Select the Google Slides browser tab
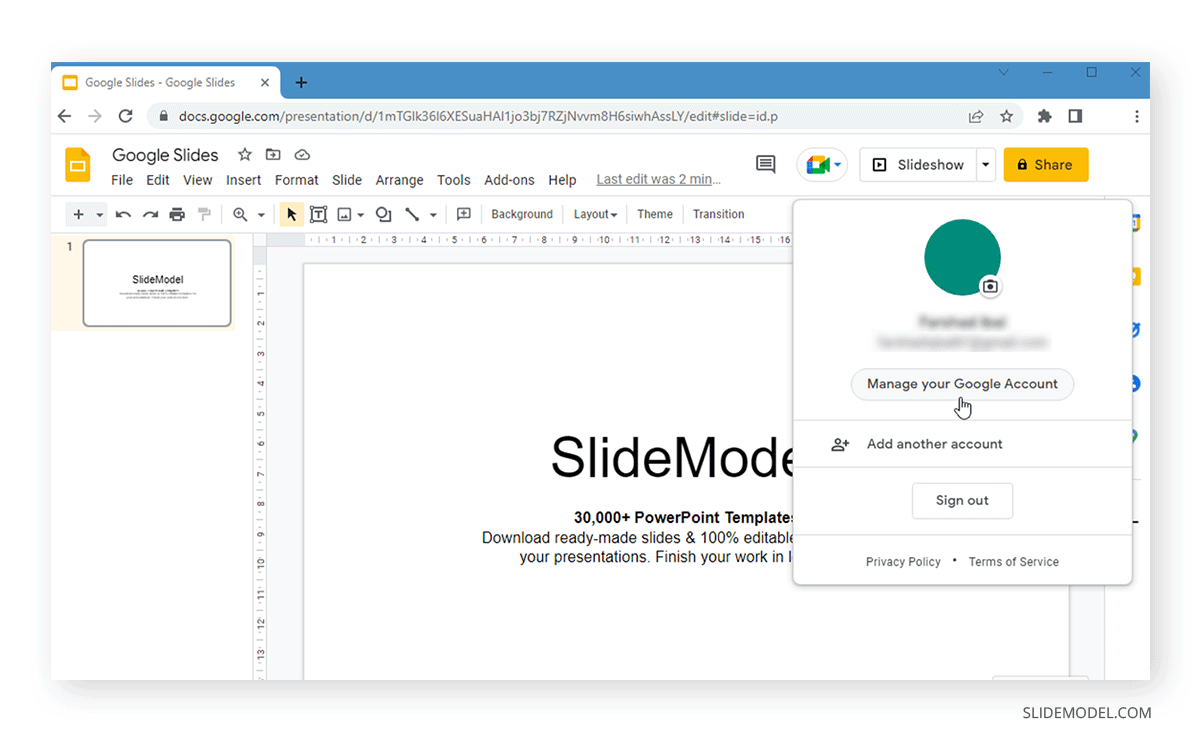Viewport: 1200px width, 743px height. (165, 83)
